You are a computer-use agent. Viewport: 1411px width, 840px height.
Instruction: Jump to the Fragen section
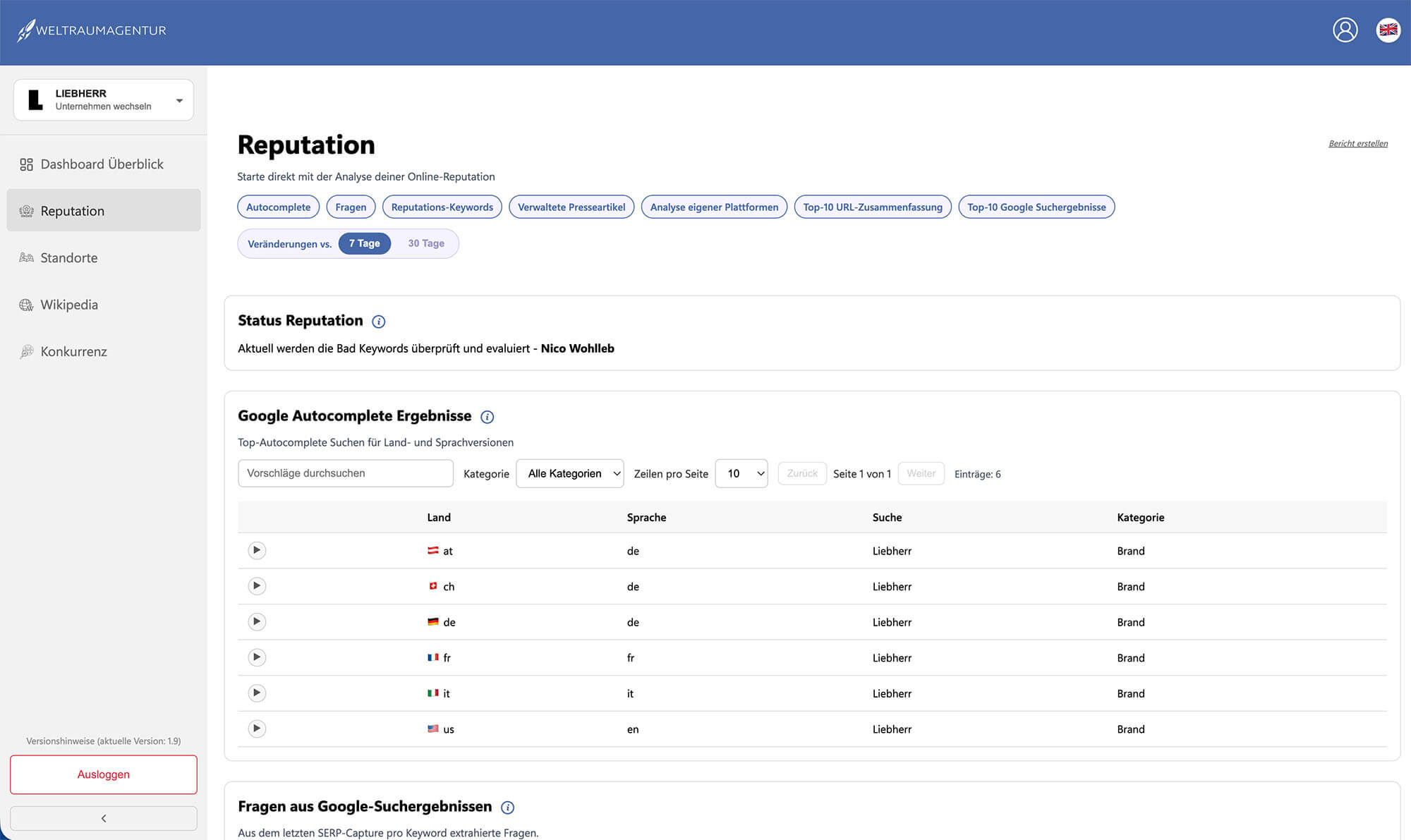click(x=351, y=207)
